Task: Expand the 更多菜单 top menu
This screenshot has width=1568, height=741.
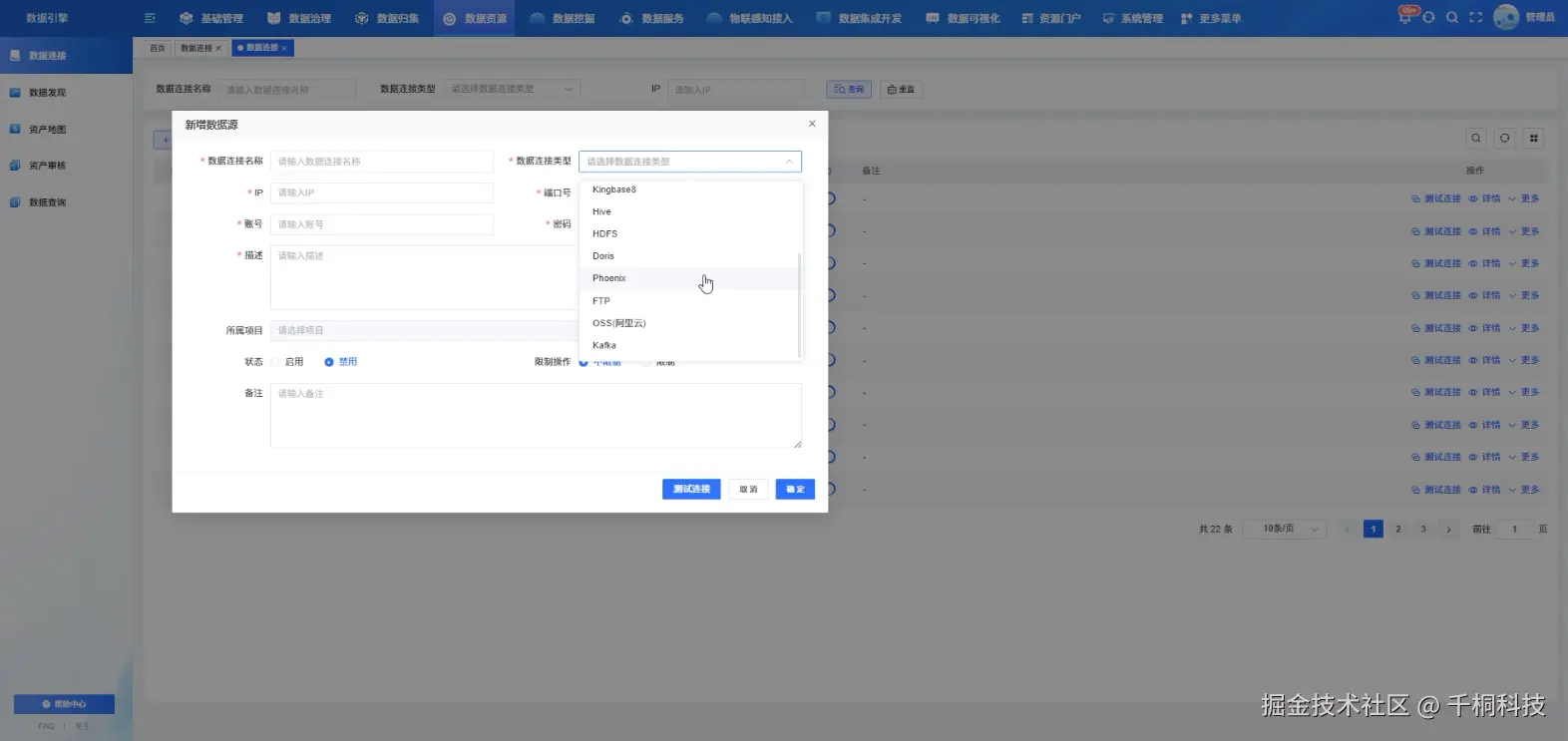Action: pos(1211,18)
